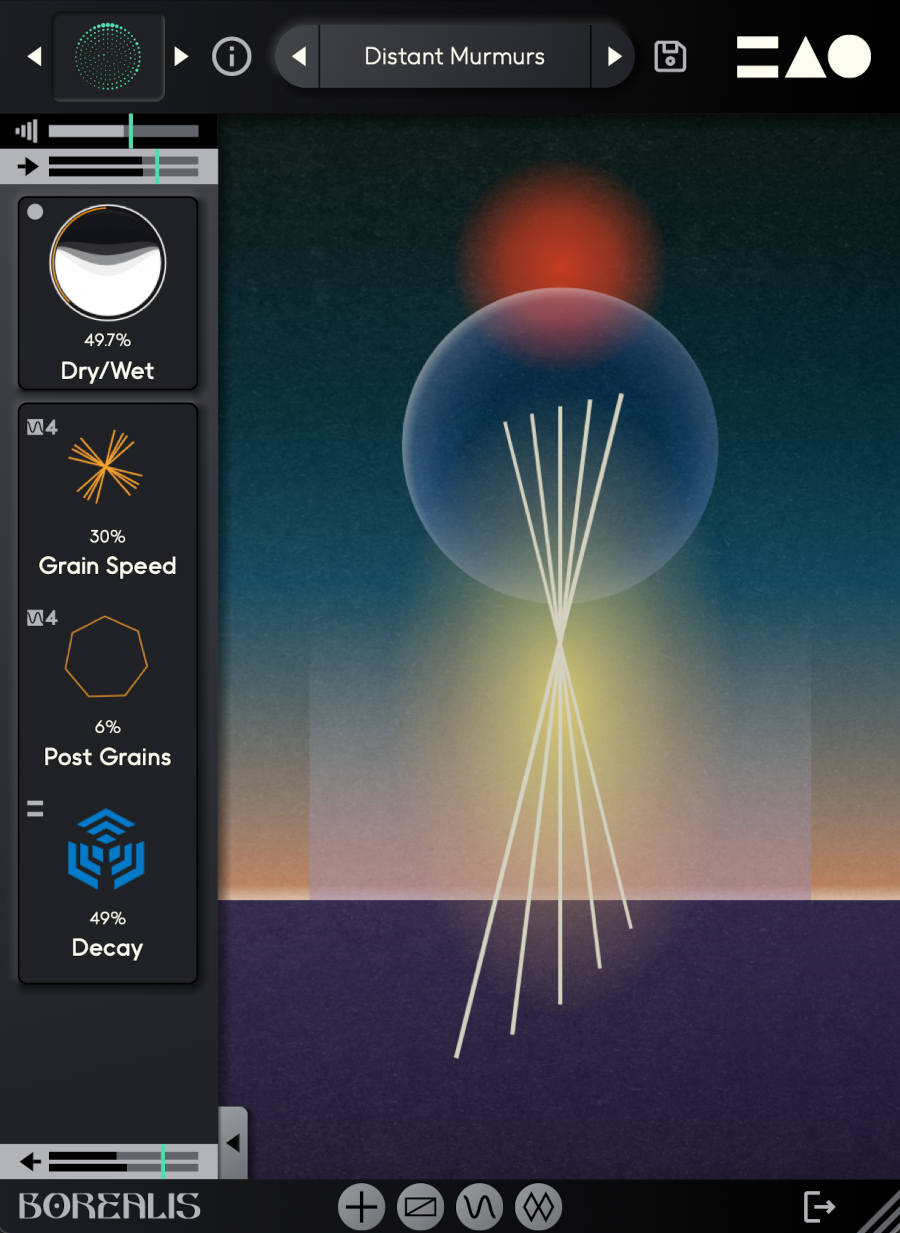Viewport: 900px width, 1233px height.
Task: Click the save preset disk icon
Action: 670,56
